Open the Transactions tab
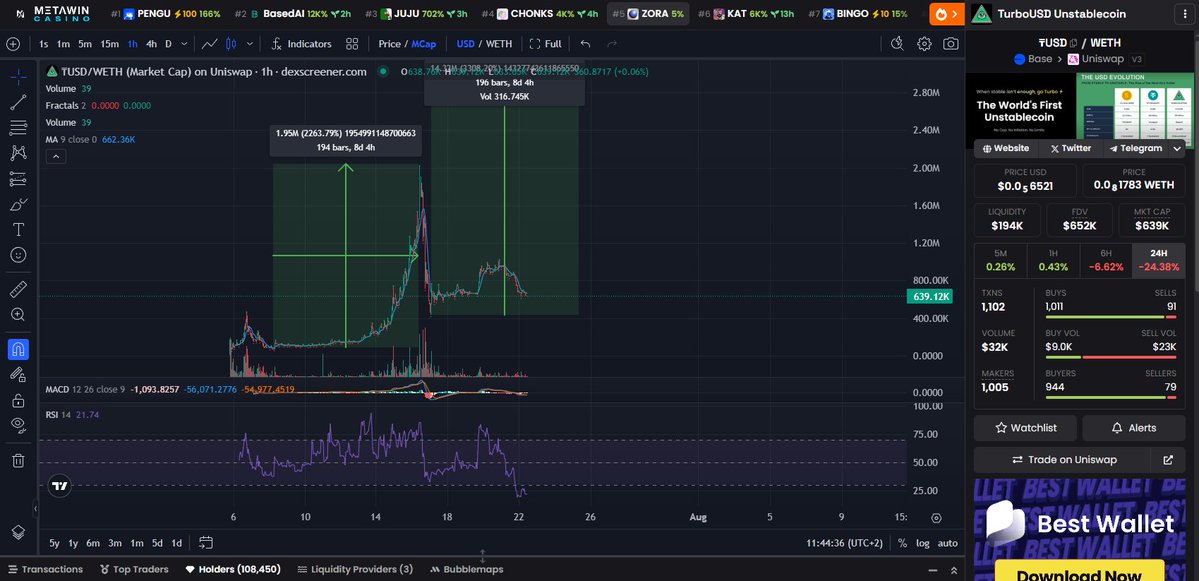The width and height of the screenshot is (1199, 581). pos(44,570)
